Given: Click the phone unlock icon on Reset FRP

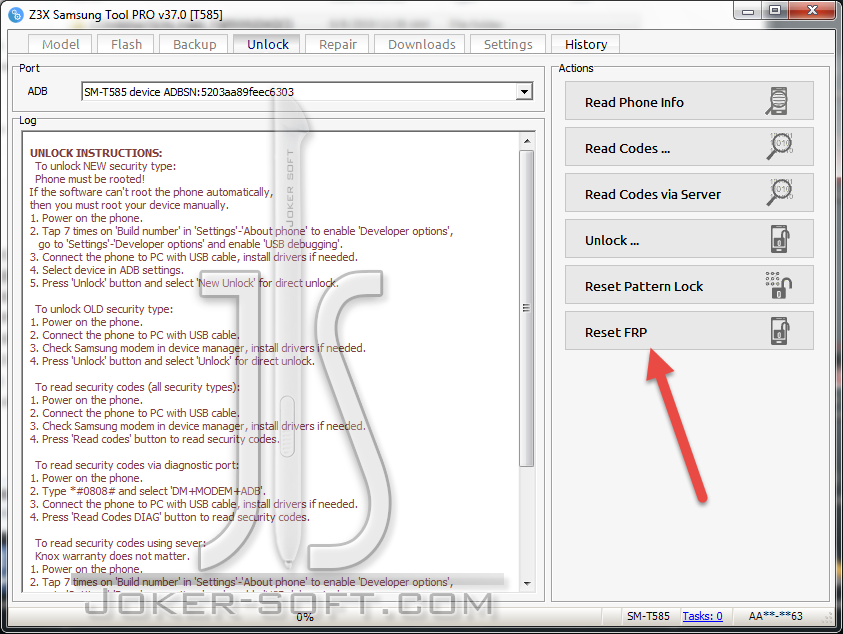Looking at the screenshot, I should click(780, 331).
